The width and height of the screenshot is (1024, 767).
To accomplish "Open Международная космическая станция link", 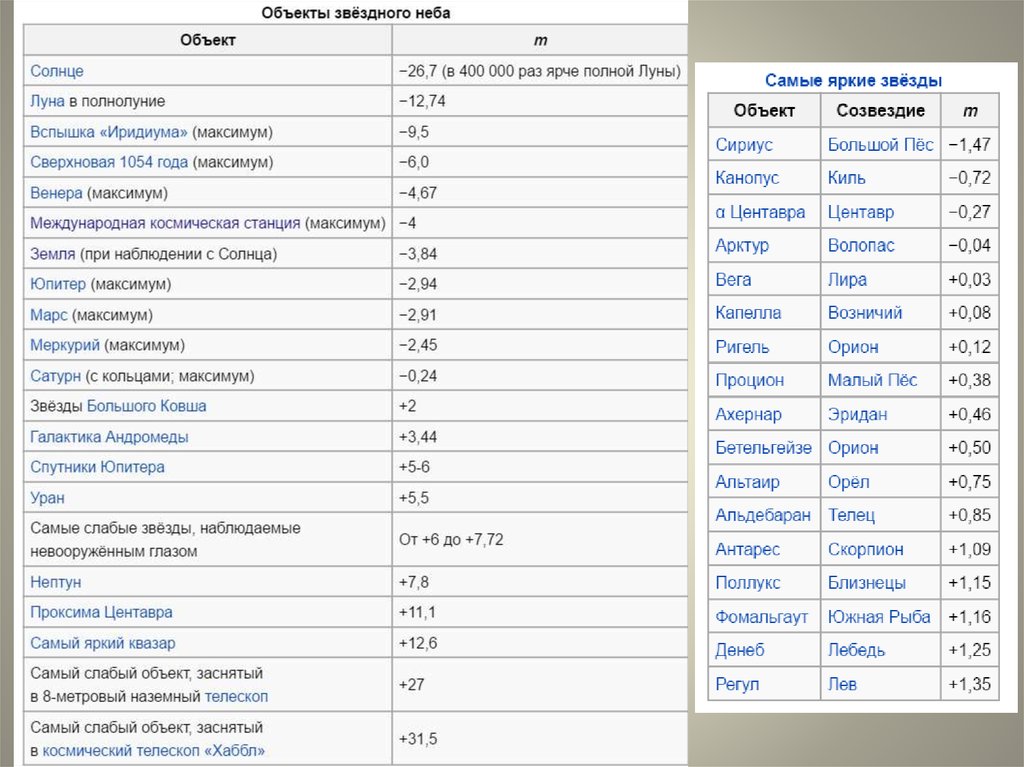I will 165,223.
